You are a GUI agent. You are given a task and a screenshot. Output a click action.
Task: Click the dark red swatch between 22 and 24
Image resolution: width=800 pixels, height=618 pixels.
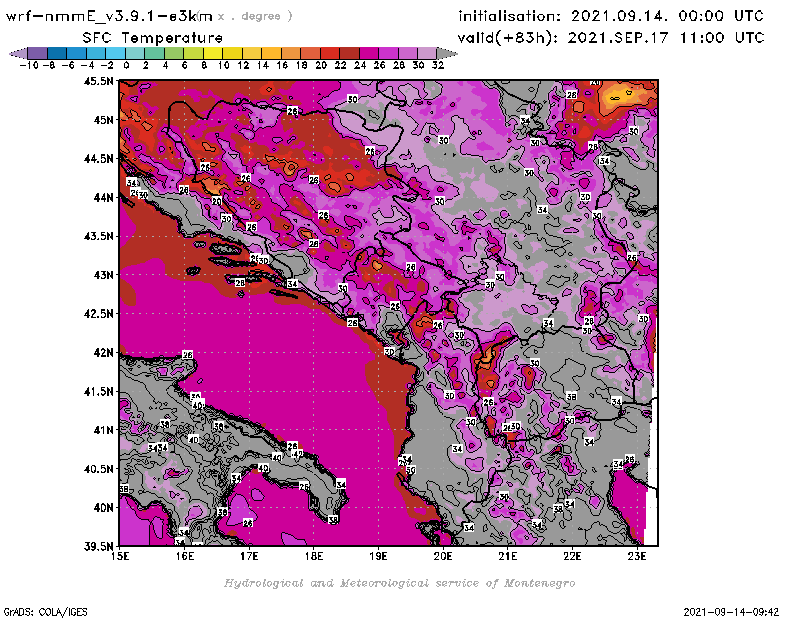pos(349,53)
